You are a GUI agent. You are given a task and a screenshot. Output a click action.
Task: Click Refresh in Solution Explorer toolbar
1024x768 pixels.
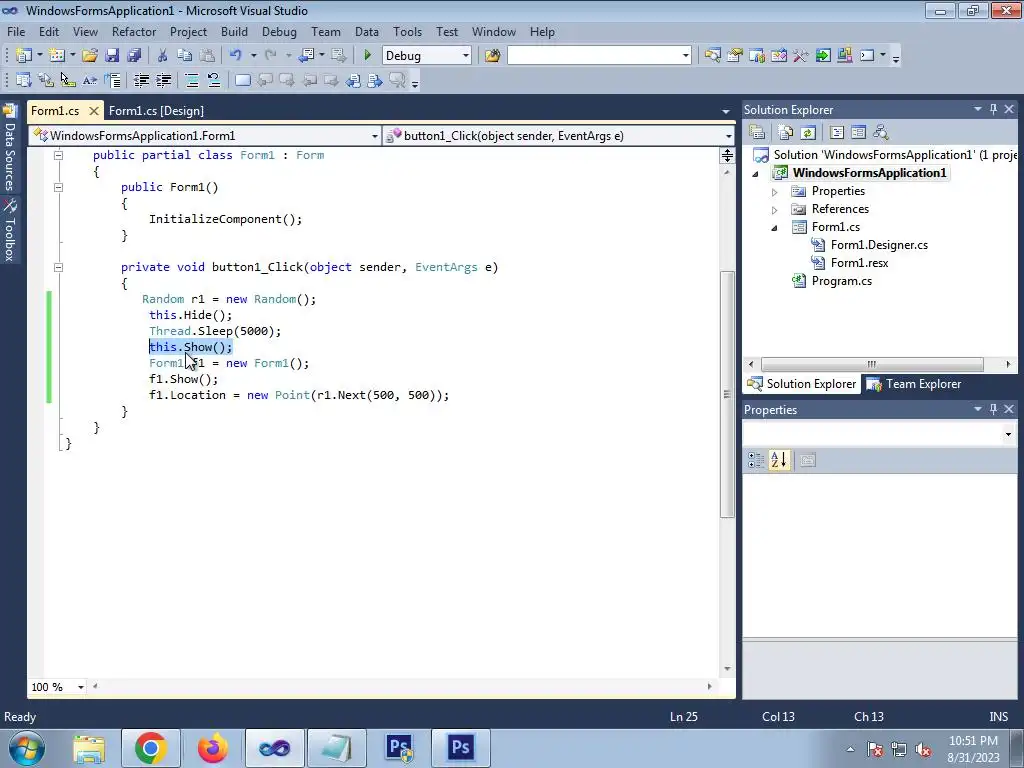[x=808, y=133]
